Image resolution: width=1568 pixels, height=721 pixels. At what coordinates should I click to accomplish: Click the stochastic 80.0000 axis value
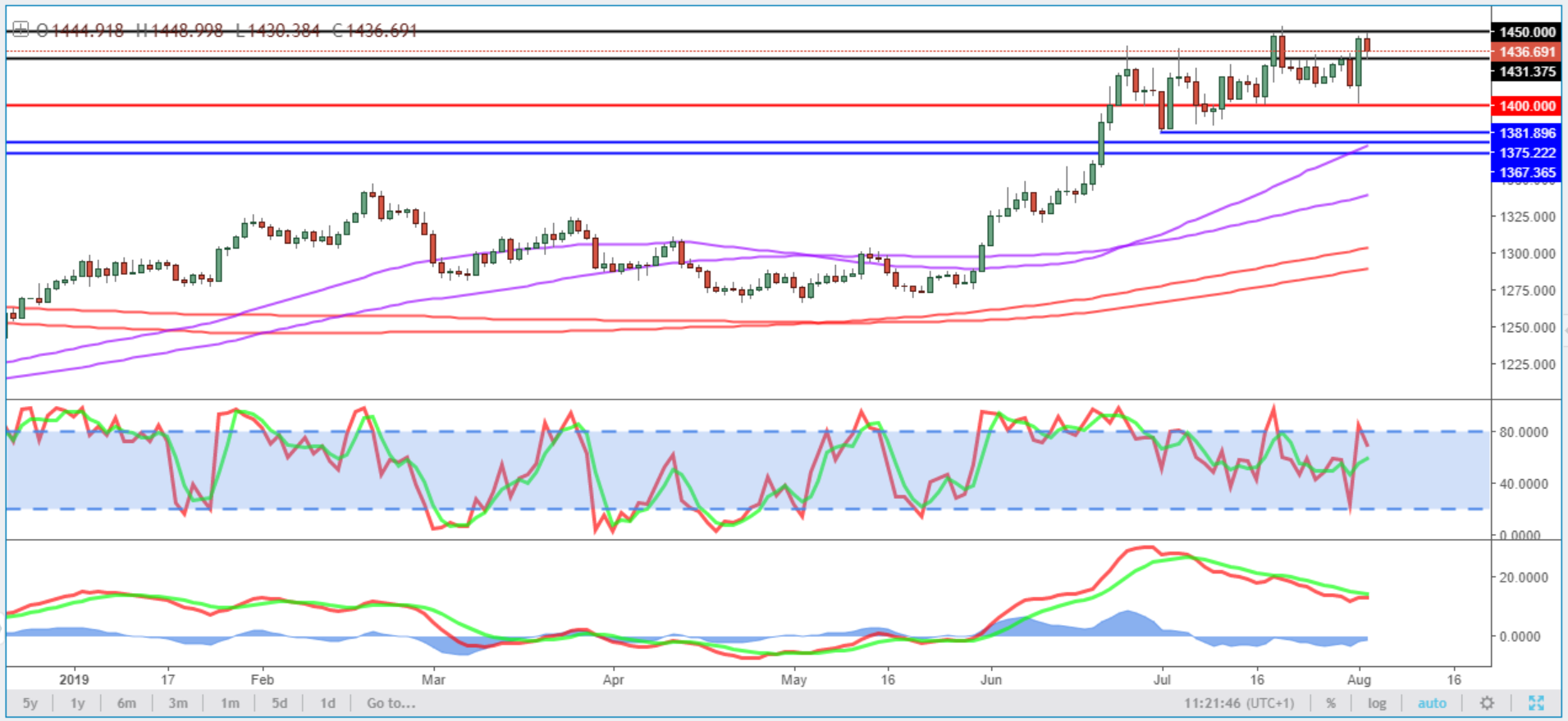tap(1524, 431)
